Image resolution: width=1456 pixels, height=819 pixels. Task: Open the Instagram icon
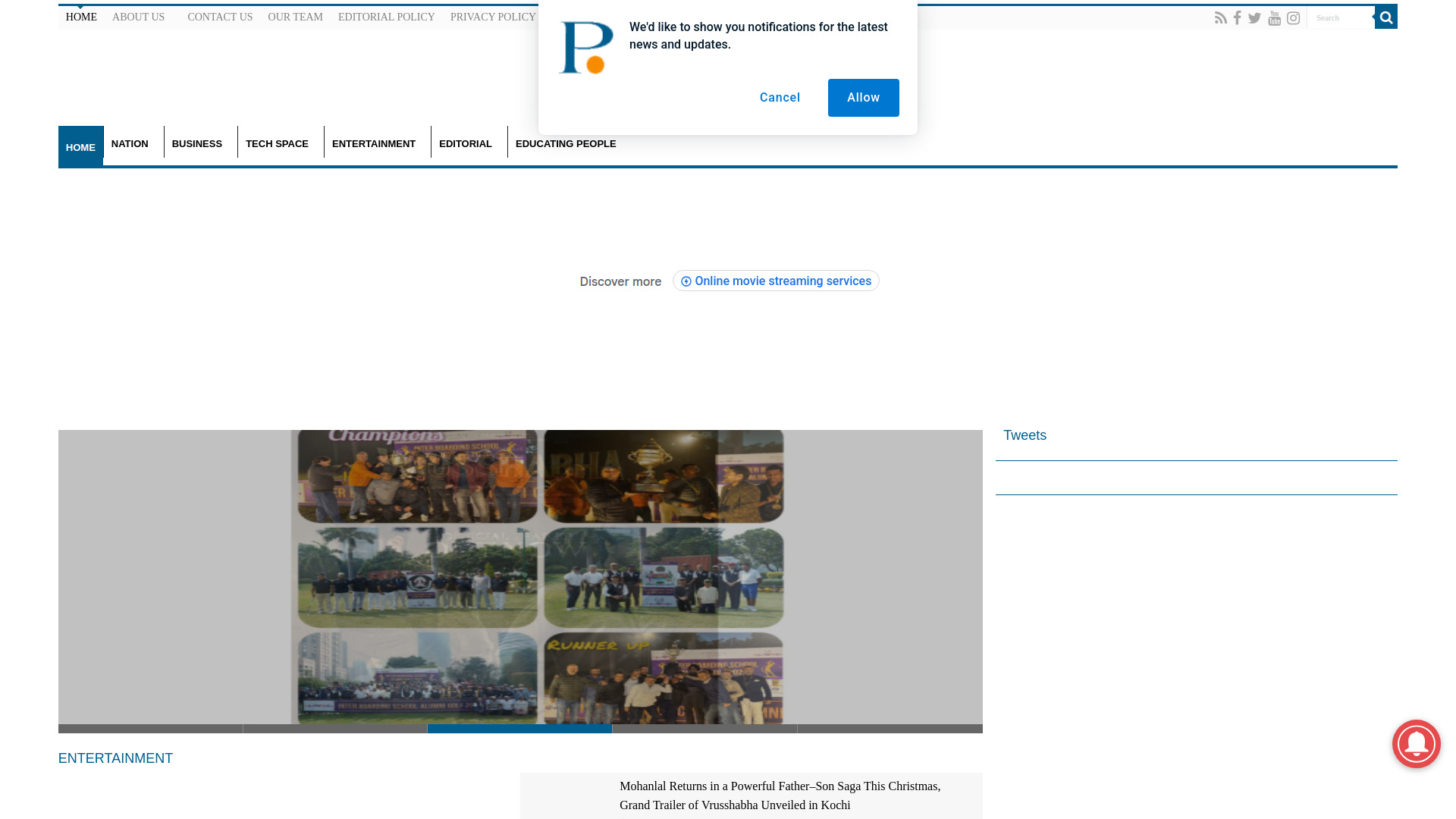(x=1293, y=17)
